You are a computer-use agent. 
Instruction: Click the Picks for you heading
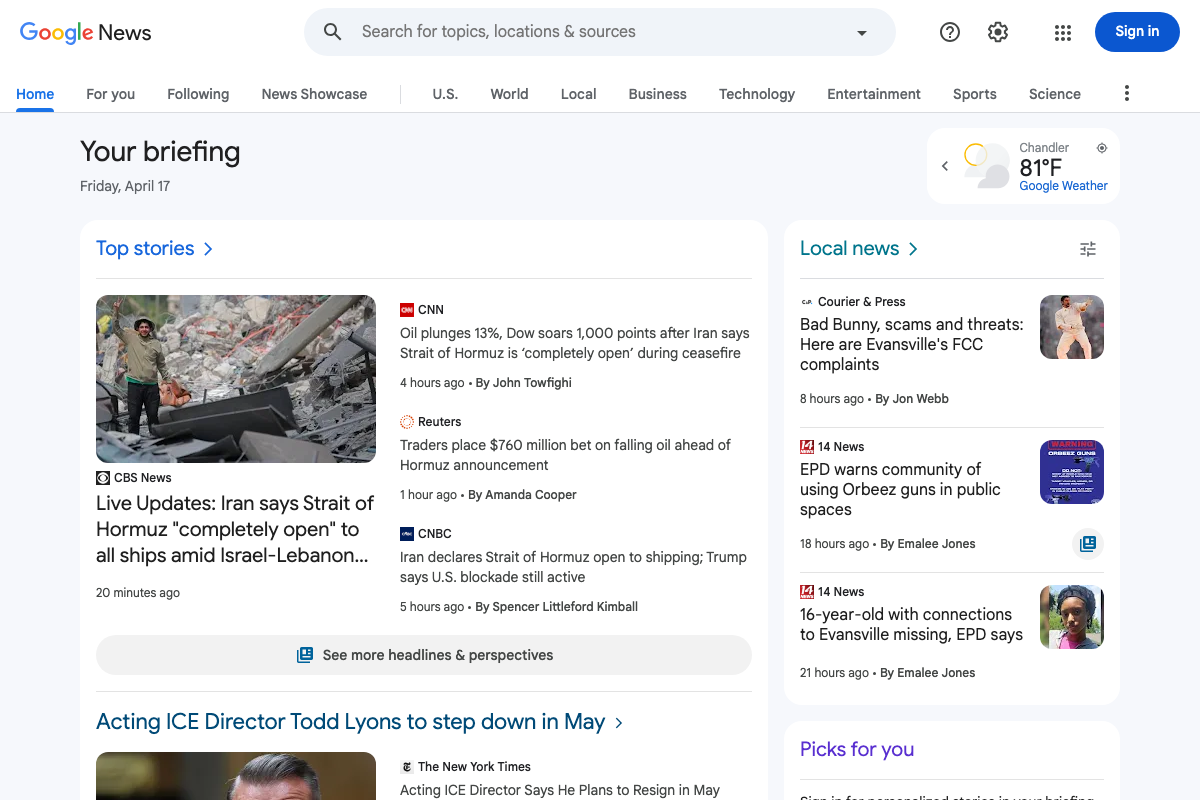click(857, 749)
